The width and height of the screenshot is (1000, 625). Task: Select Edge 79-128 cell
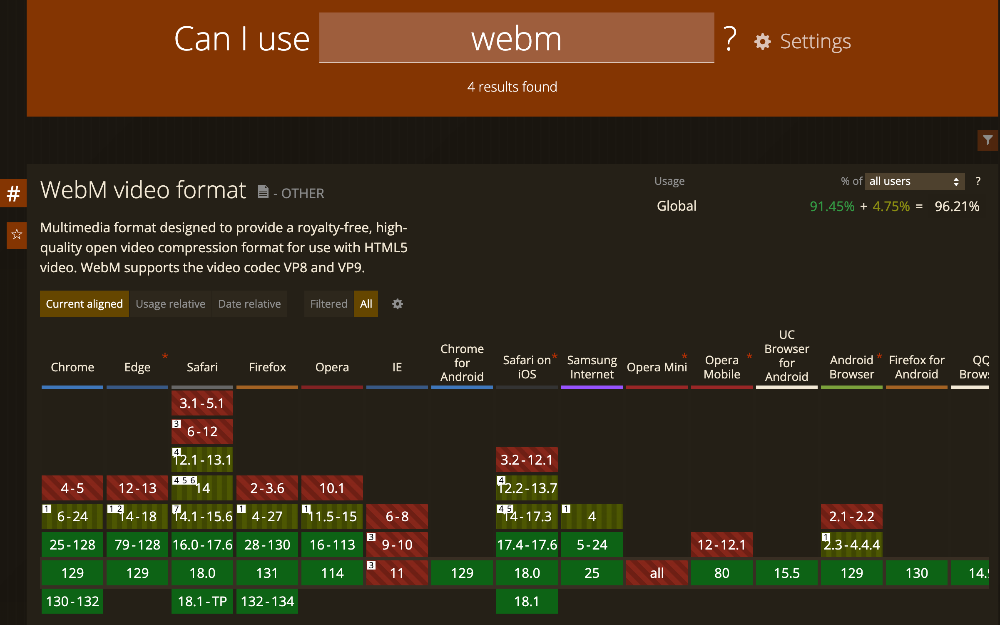137,545
